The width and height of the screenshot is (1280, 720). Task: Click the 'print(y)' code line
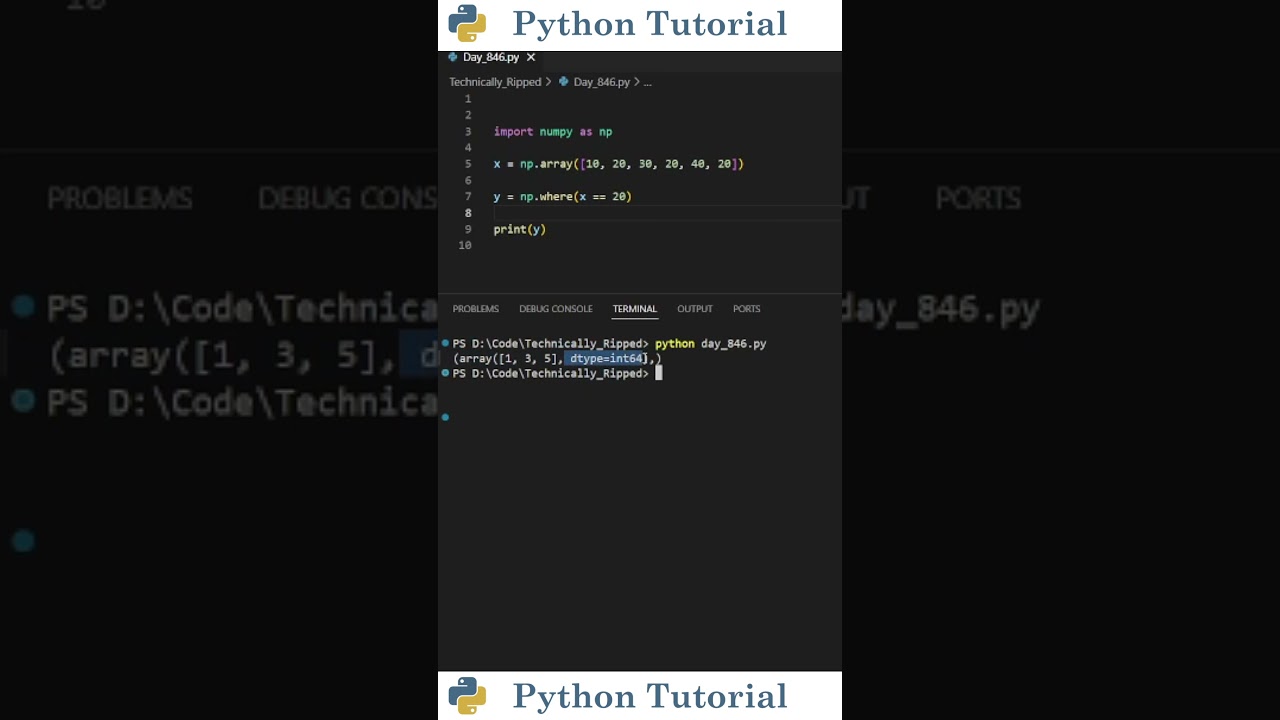pos(520,229)
